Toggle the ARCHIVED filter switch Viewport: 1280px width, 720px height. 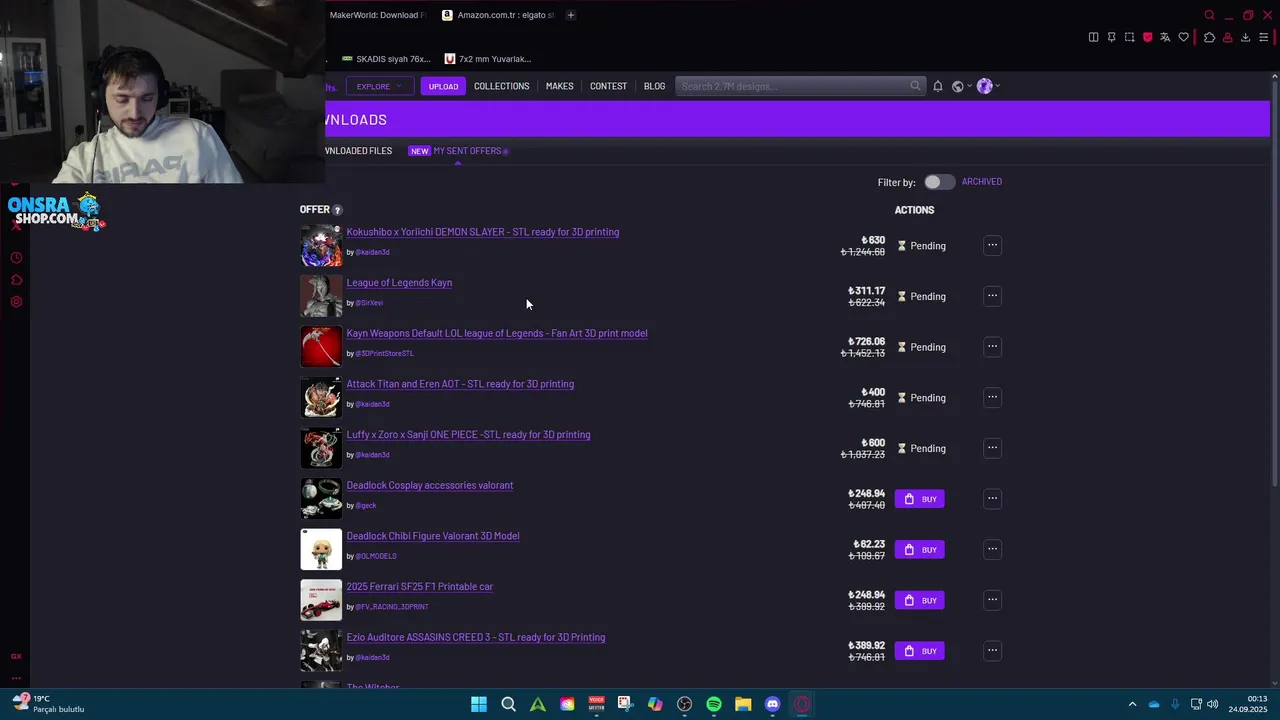point(938,182)
